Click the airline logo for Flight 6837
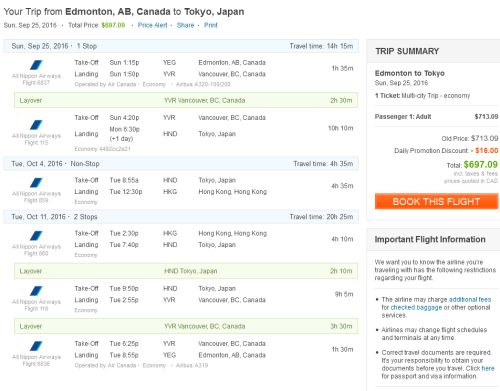The image size is (500, 391). click(36, 65)
